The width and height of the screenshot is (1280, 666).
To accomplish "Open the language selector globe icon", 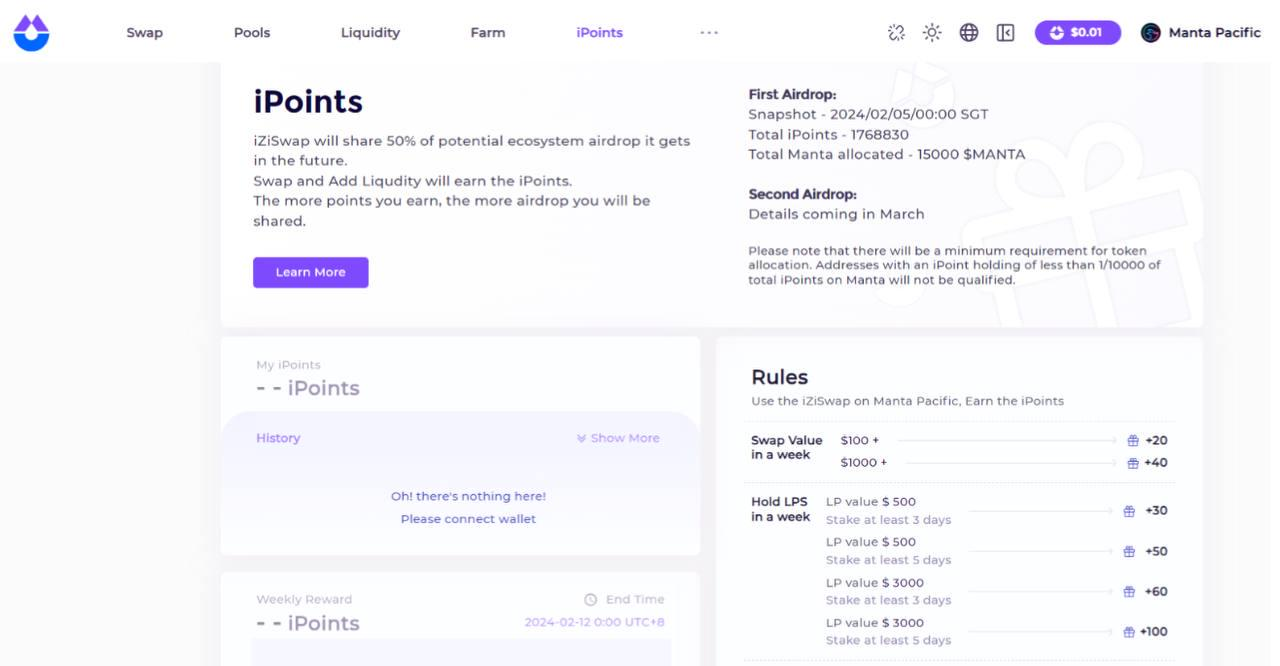I will 969,33.
